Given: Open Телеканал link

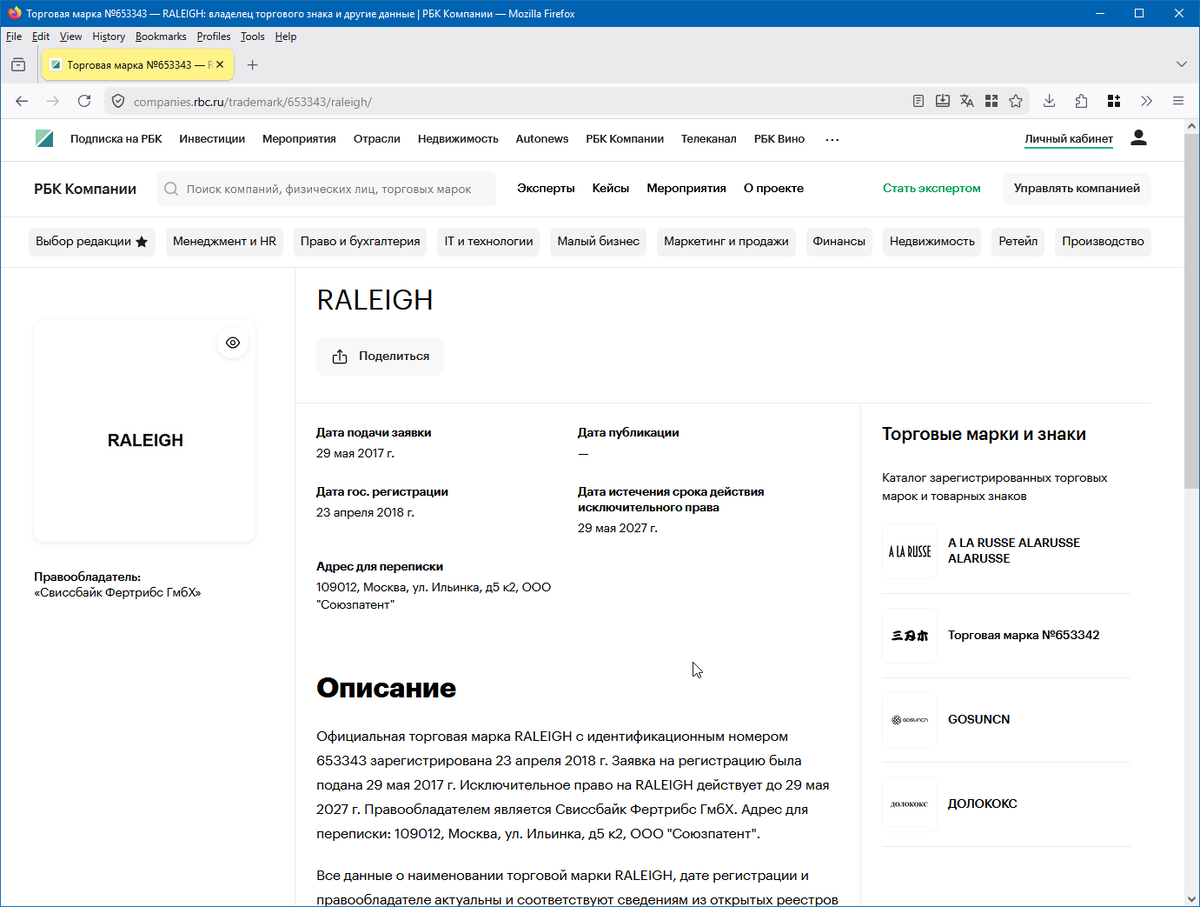Looking at the screenshot, I should 709,139.
